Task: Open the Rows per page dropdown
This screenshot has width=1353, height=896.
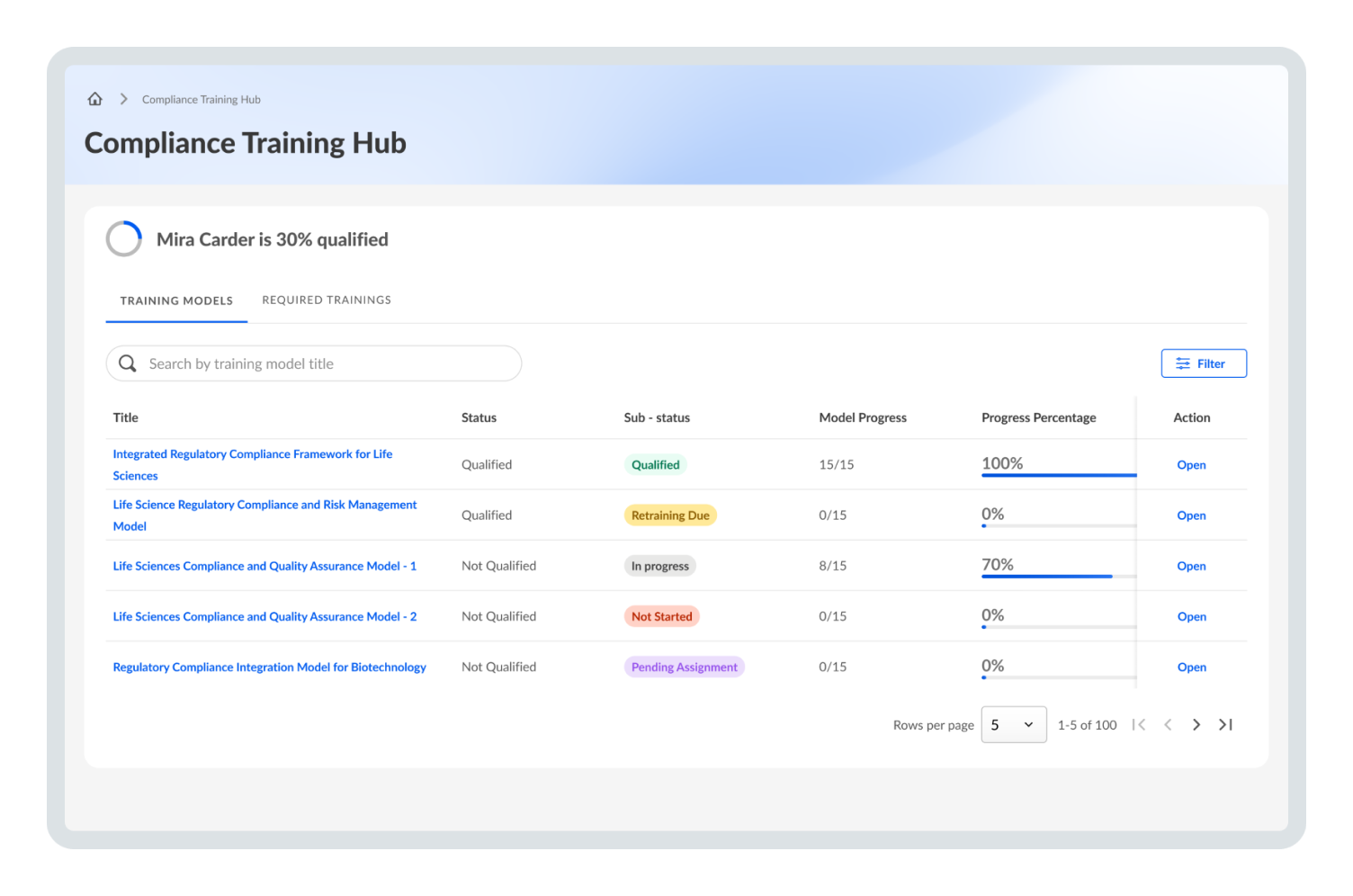Action: (1014, 725)
